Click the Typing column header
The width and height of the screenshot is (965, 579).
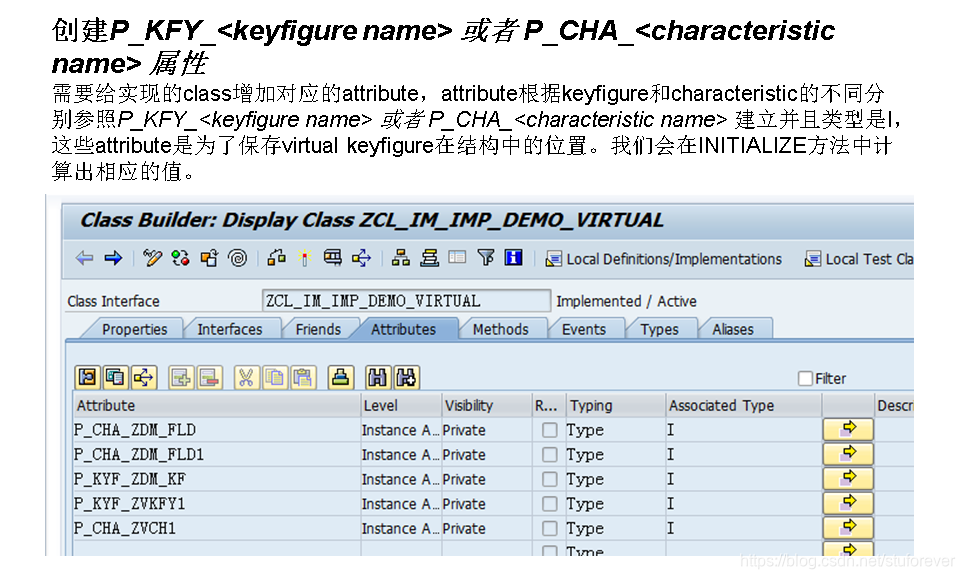tap(616, 405)
